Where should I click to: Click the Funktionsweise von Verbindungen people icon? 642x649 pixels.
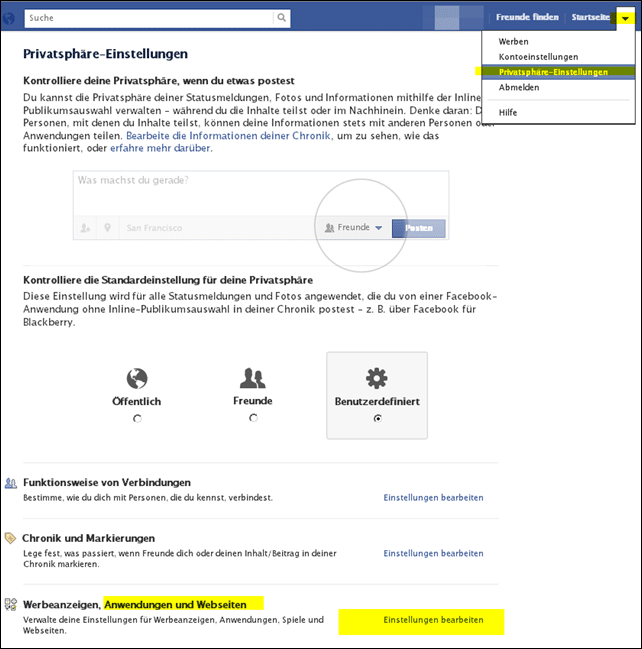point(11,483)
